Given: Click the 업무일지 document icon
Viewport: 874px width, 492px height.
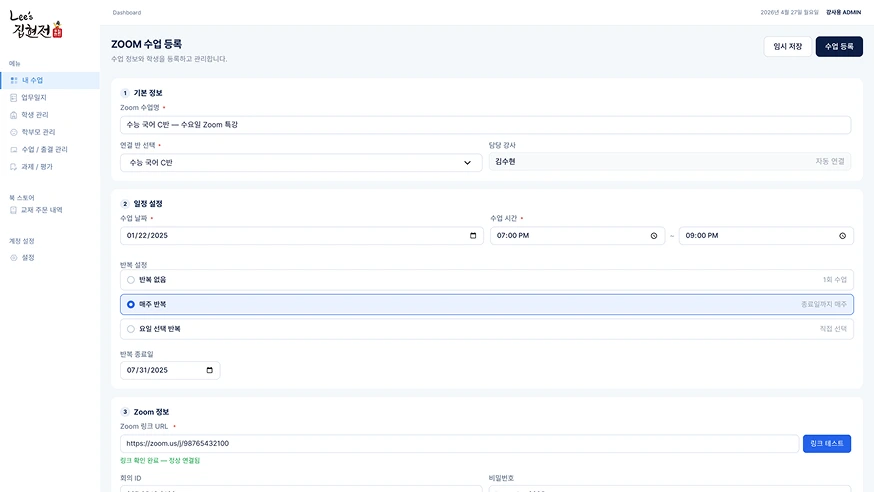Looking at the screenshot, I should (x=13, y=98).
